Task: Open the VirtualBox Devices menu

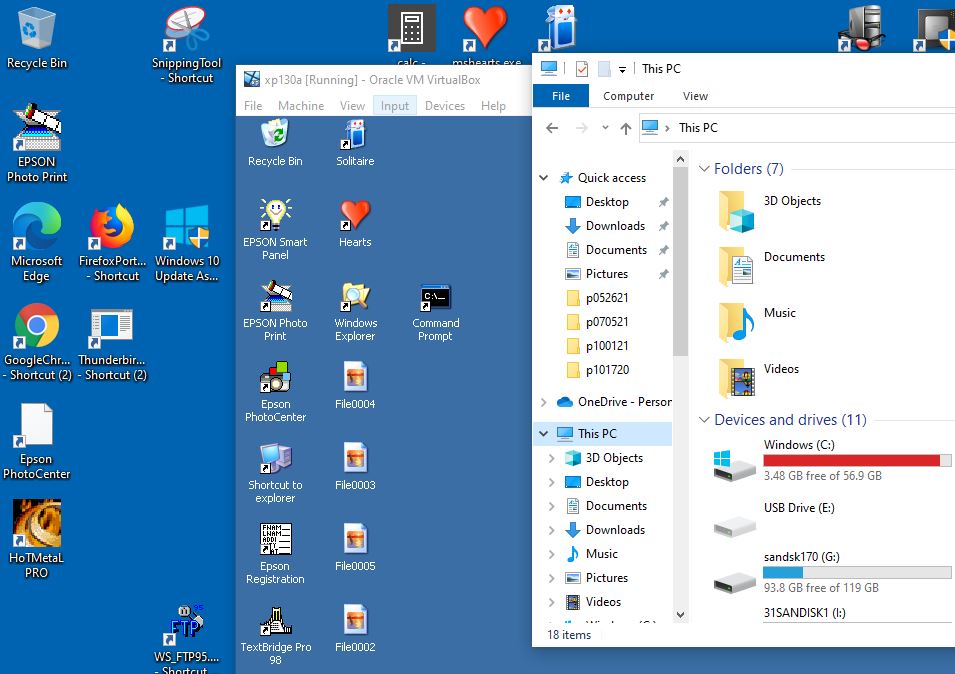Action: tap(445, 106)
